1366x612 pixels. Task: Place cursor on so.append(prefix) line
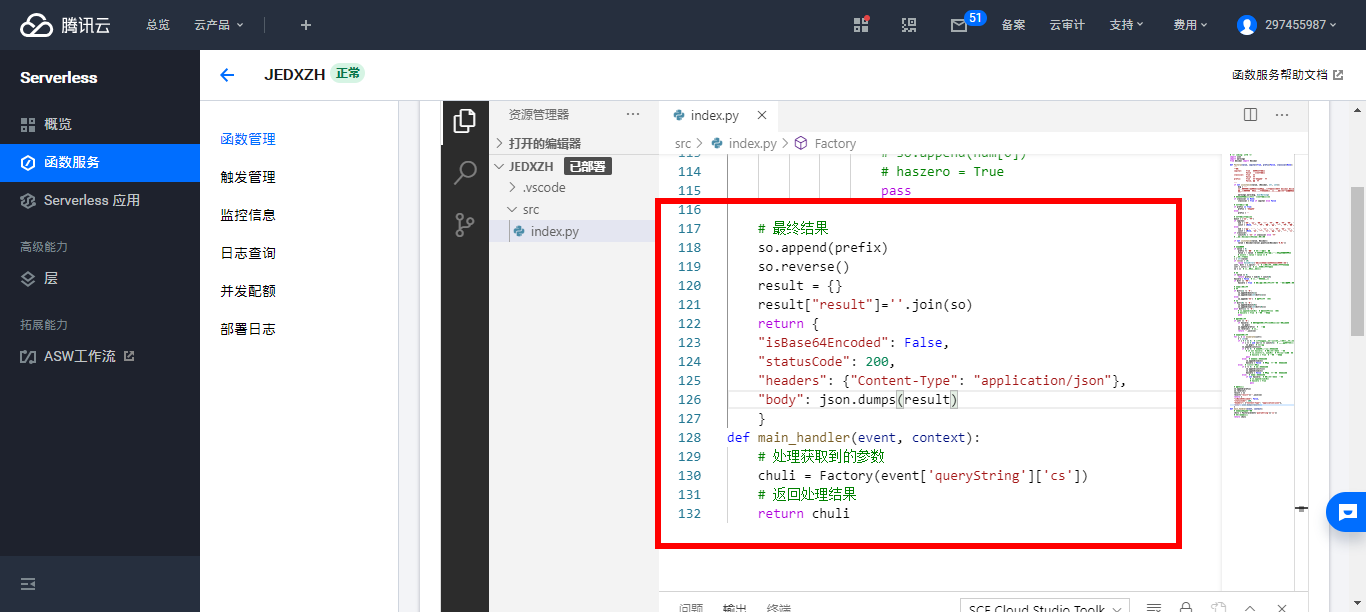coord(823,247)
